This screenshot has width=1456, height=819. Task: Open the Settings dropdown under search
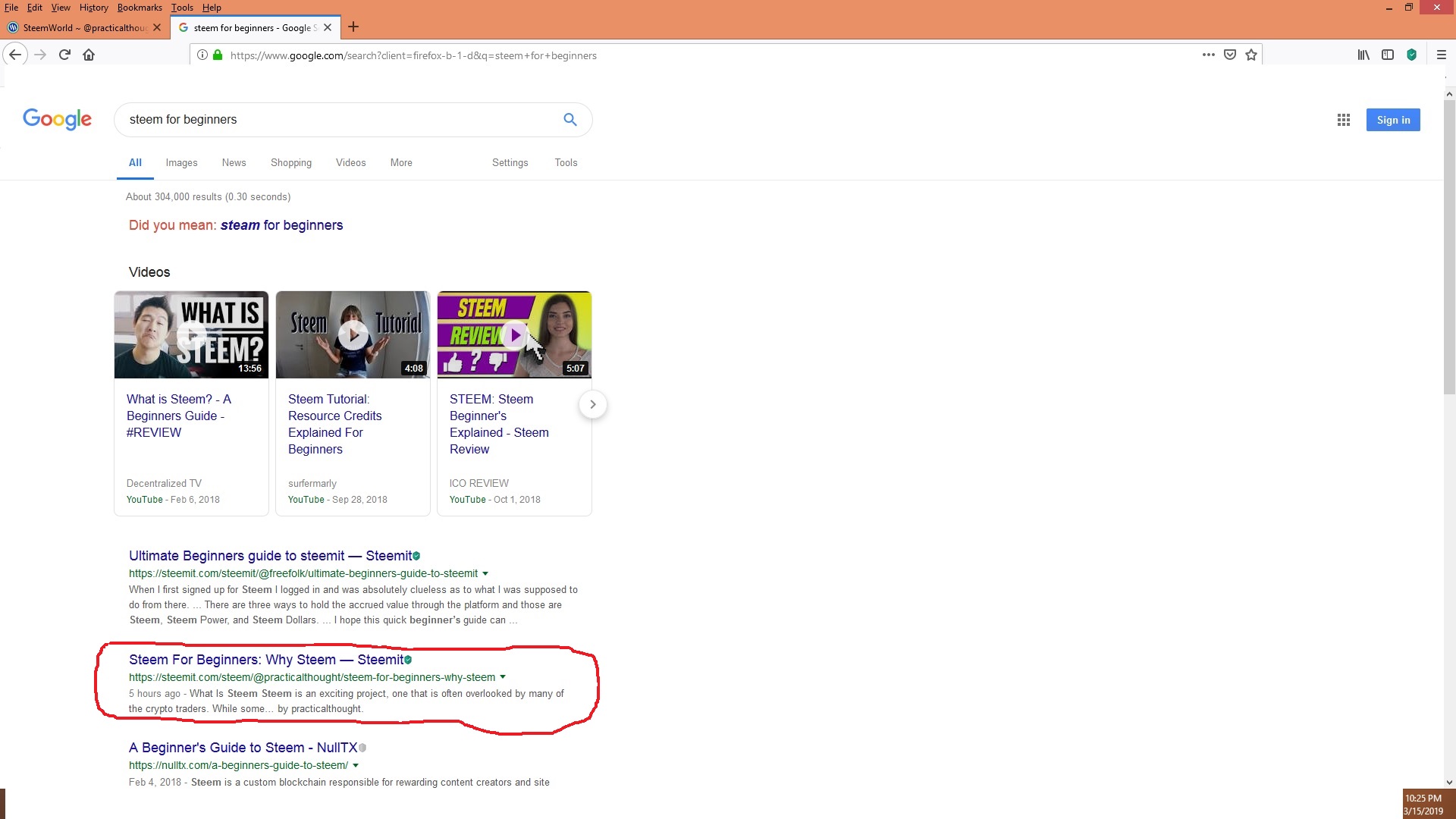[x=510, y=162]
